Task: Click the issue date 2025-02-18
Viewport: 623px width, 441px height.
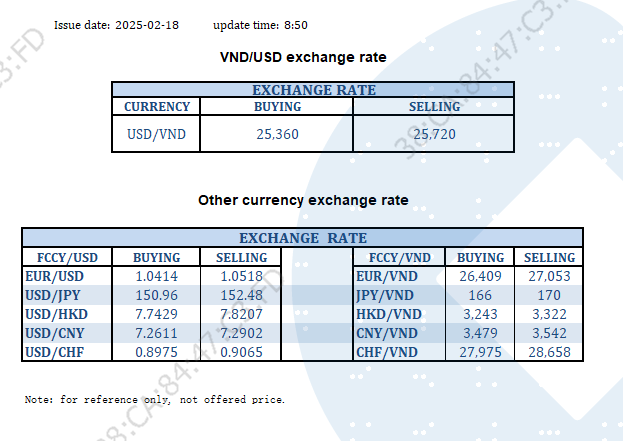Action: coord(147,23)
